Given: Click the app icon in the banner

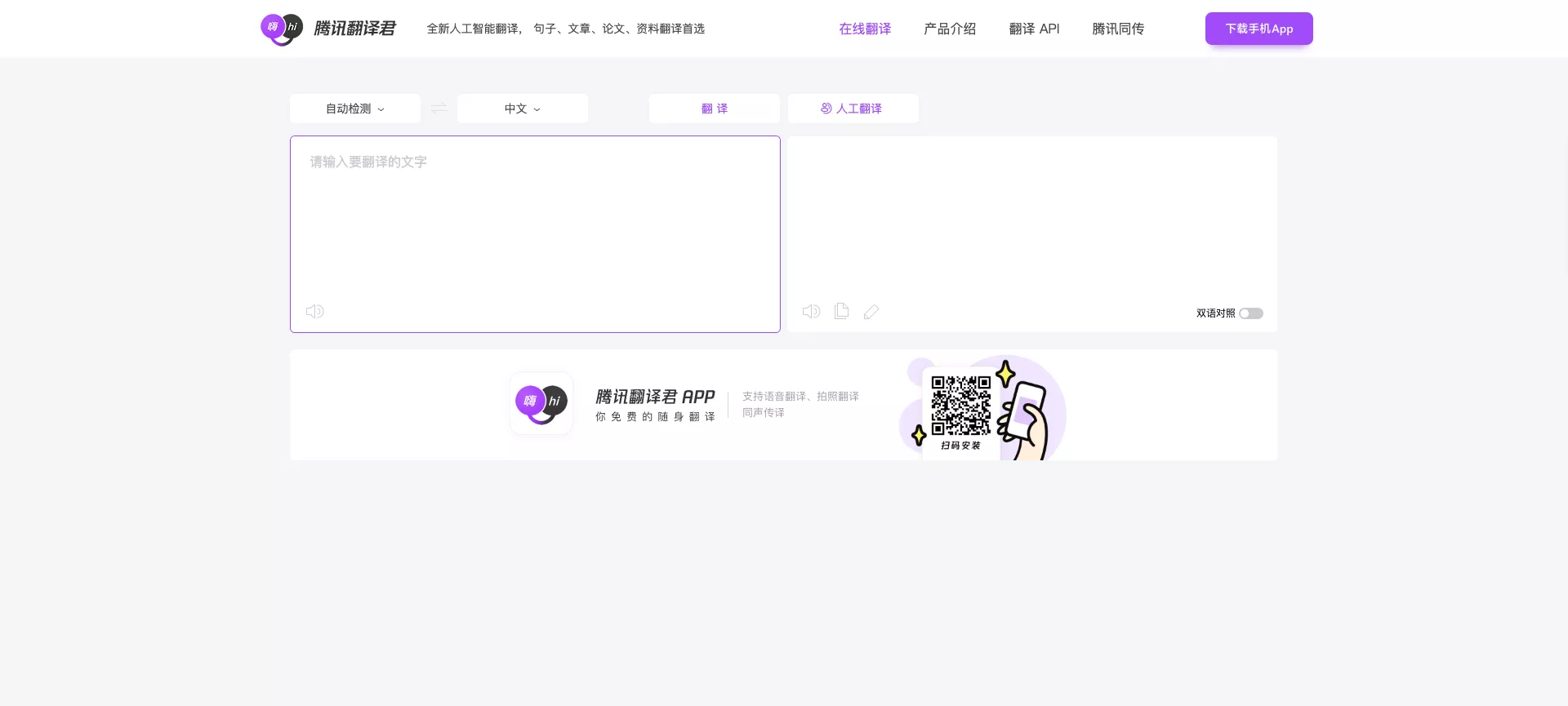Looking at the screenshot, I should coord(541,403).
